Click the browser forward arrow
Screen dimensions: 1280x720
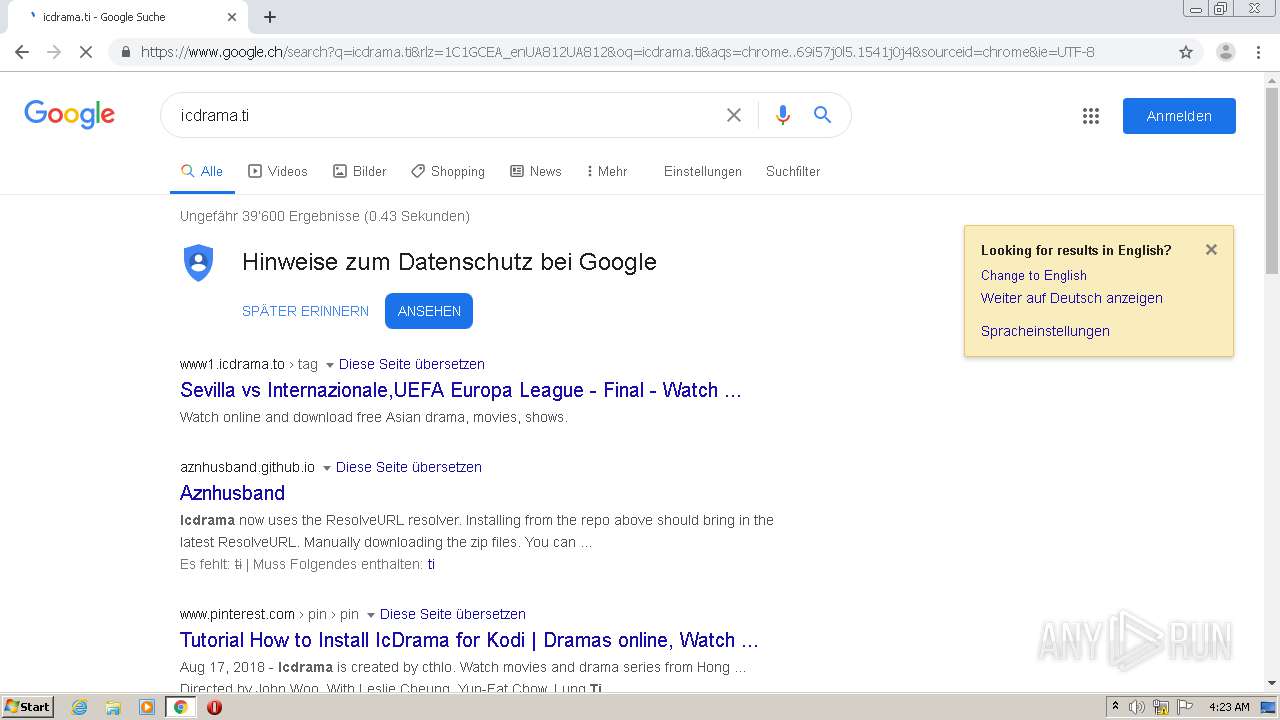(x=54, y=52)
